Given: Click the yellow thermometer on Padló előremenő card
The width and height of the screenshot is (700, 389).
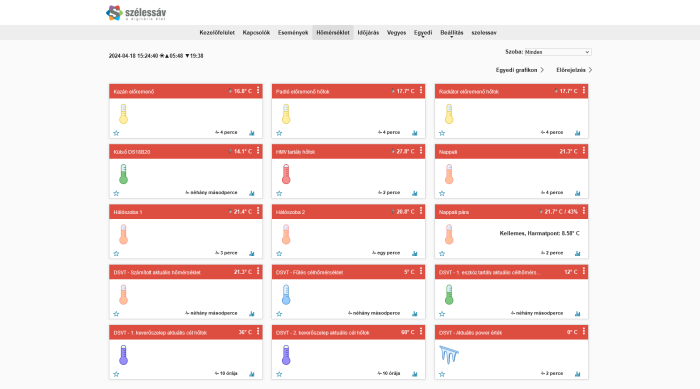Looking at the screenshot, I should tap(286, 114).
